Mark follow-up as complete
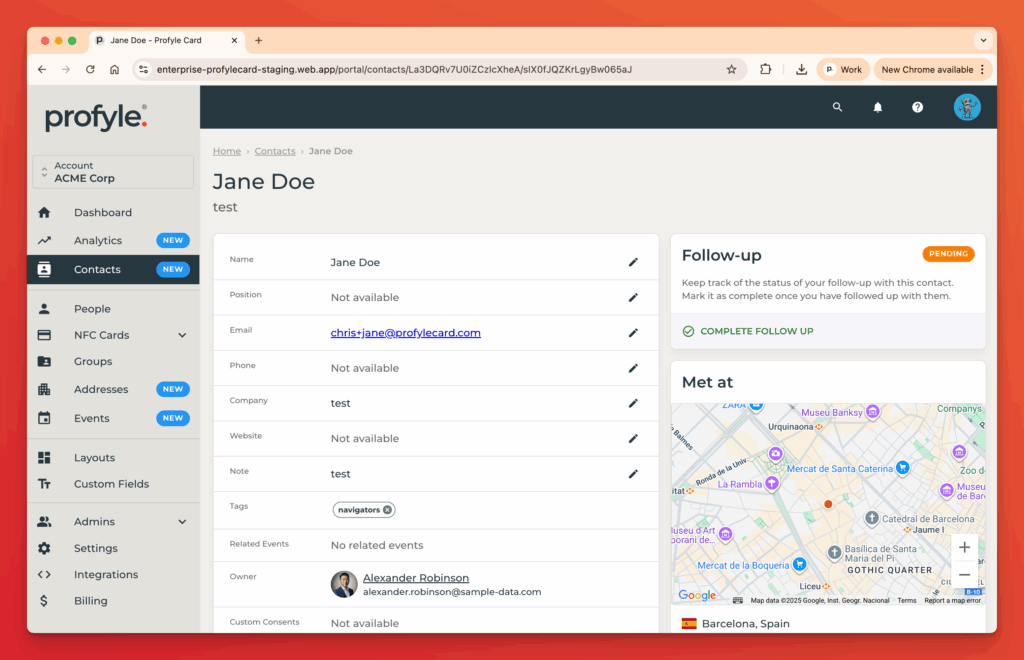This screenshot has width=1024, height=660. coord(748,331)
